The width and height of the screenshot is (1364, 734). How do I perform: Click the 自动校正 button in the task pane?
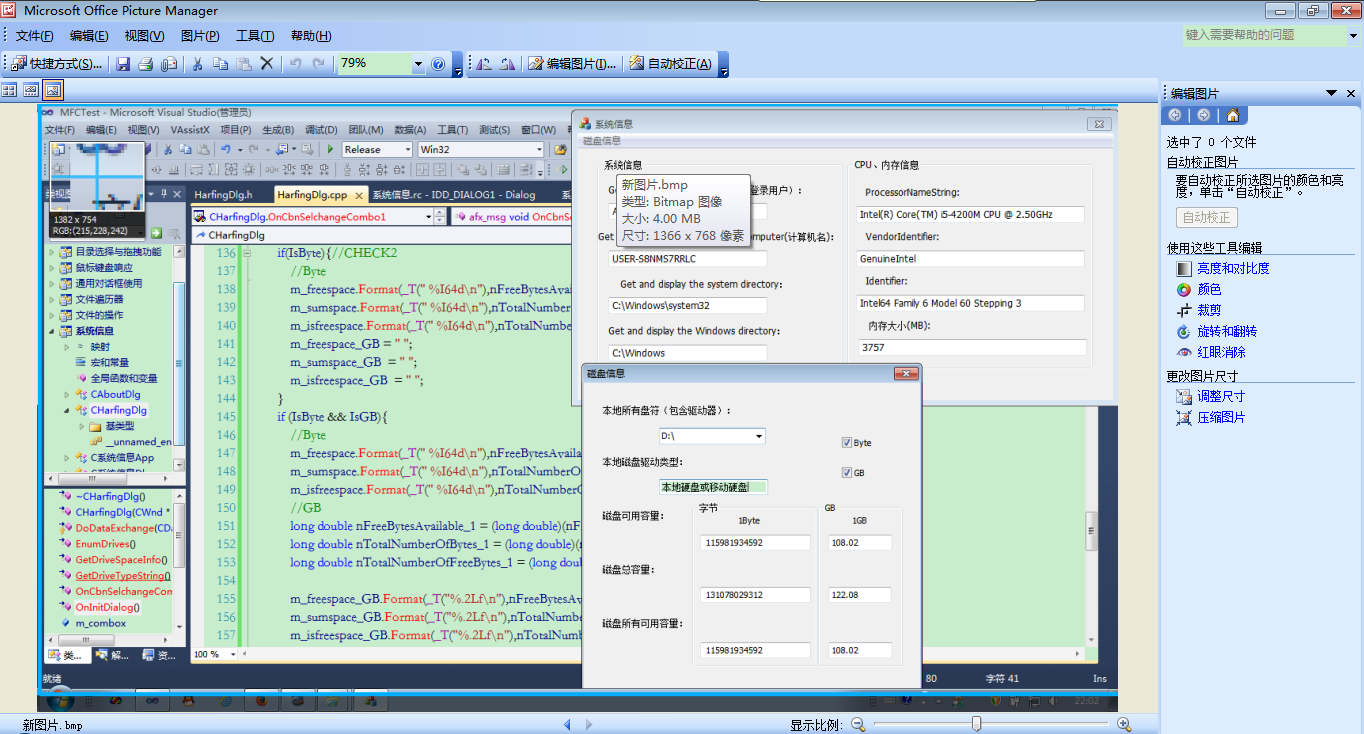tap(1207, 217)
